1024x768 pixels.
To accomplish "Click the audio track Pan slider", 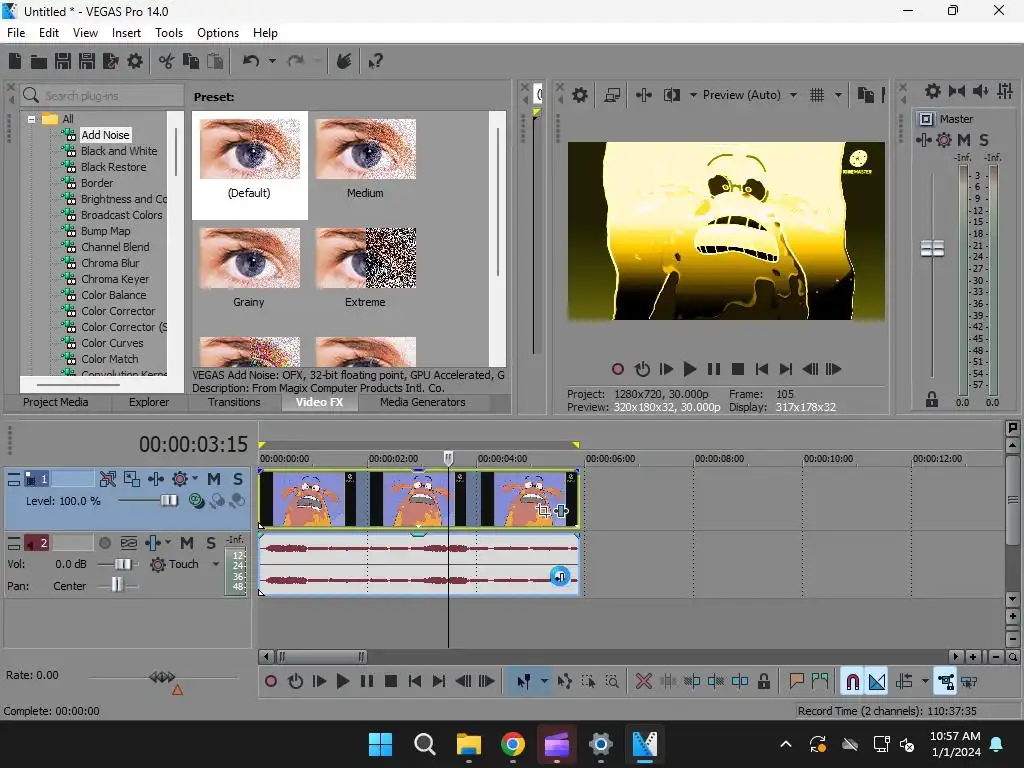I will click(x=118, y=586).
